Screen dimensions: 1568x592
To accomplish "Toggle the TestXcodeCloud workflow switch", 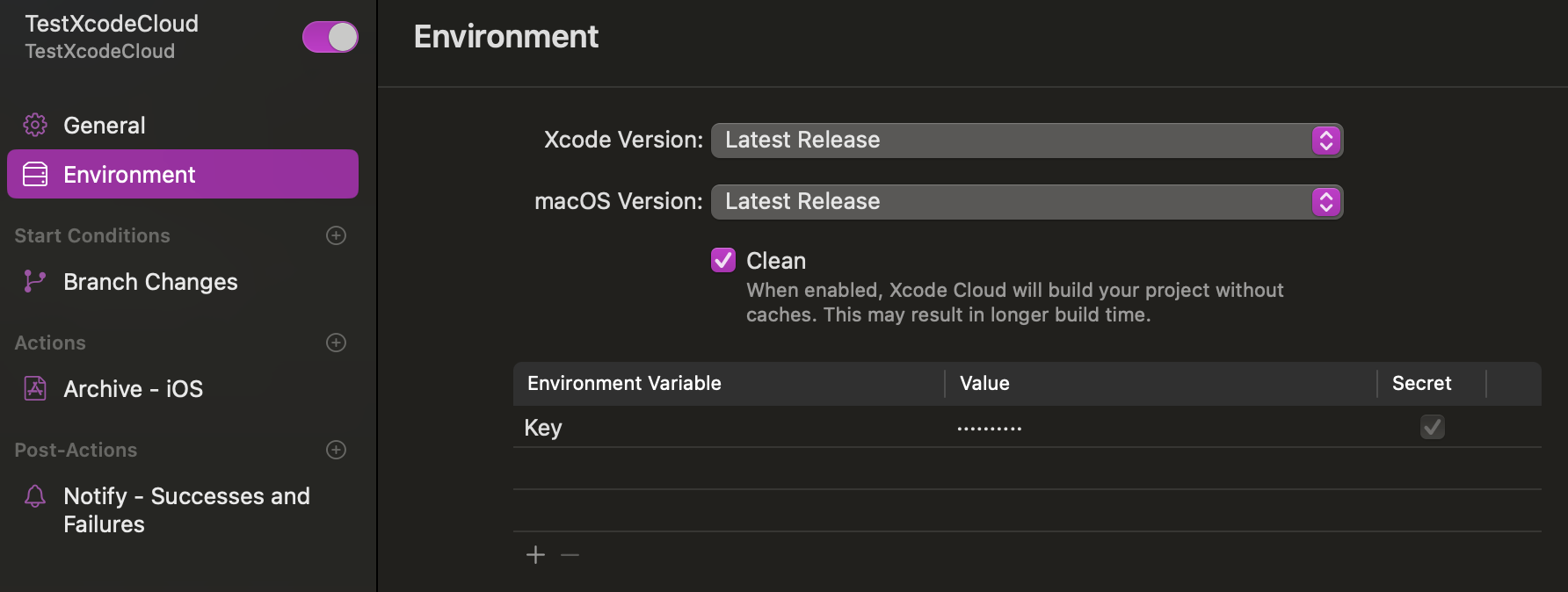I will point(330,37).
